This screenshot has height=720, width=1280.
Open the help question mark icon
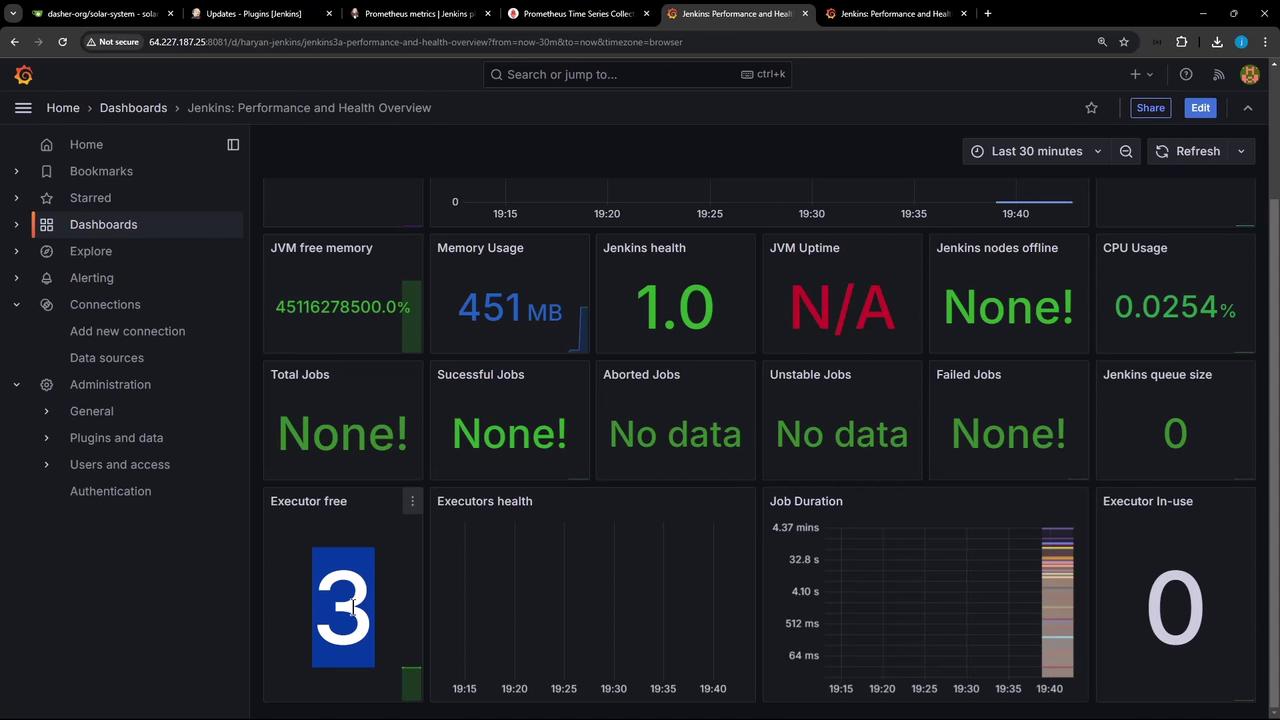tap(1186, 74)
